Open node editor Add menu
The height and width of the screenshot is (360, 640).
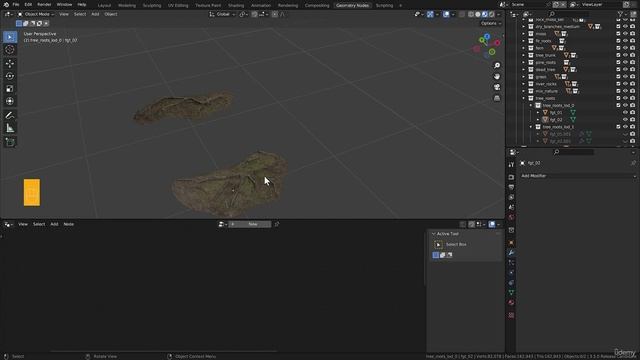[x=54, y=224]
